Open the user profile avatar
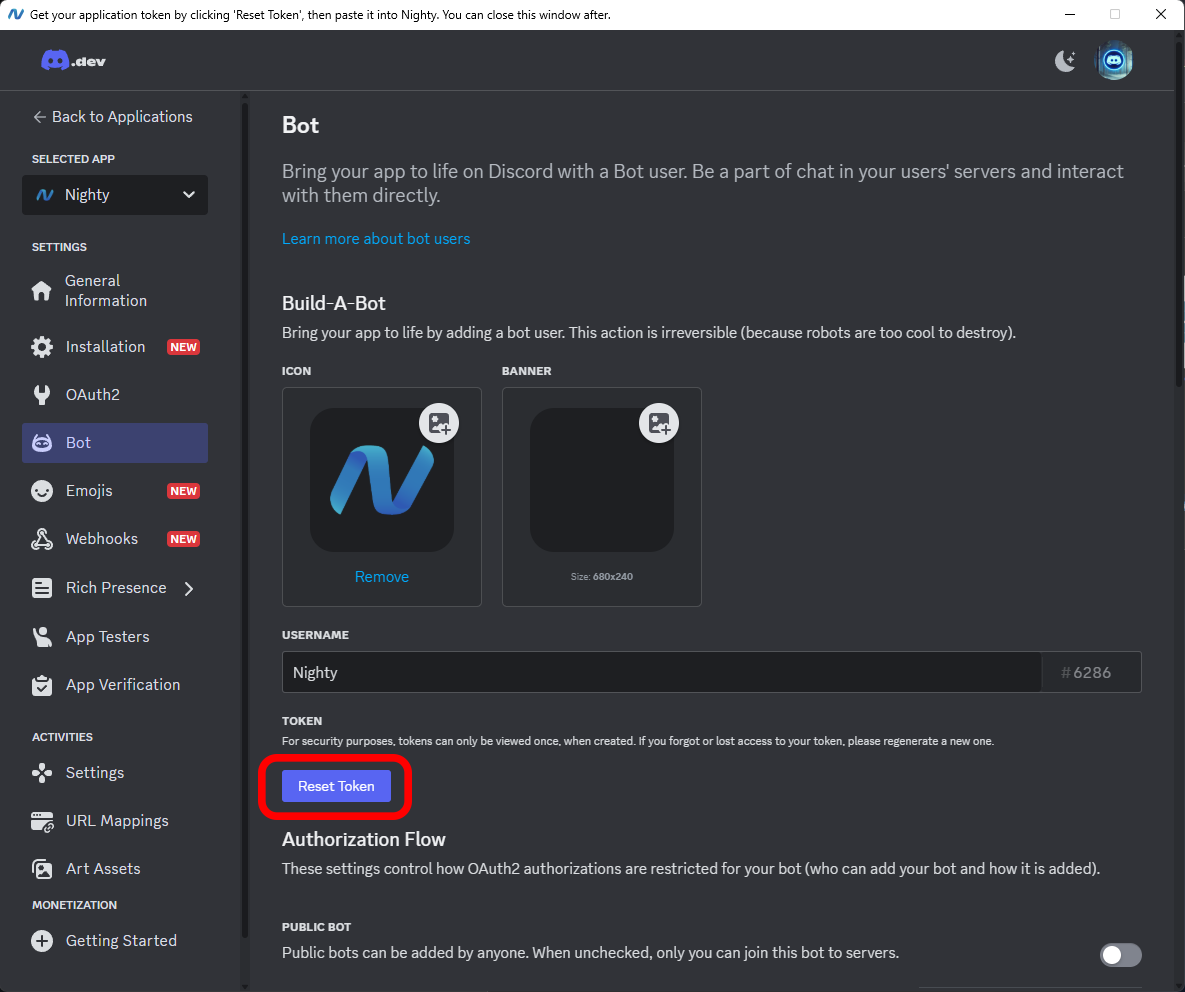This screenshot has height=992, width=1185. point(1114,61)
